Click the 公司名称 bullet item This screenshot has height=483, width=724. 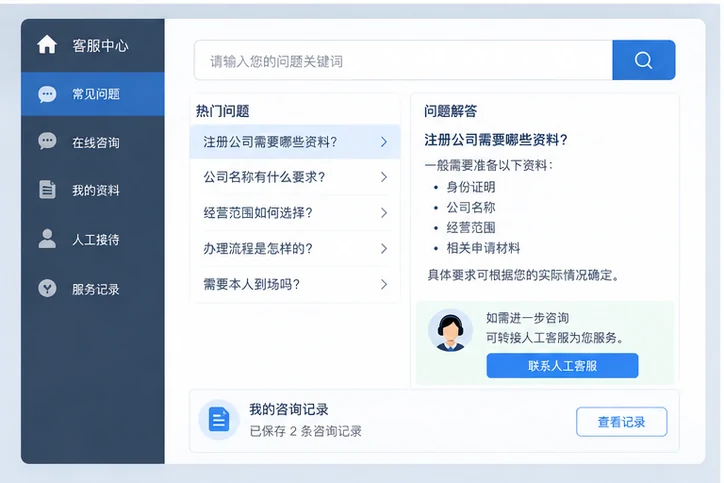tap(471, 207)
